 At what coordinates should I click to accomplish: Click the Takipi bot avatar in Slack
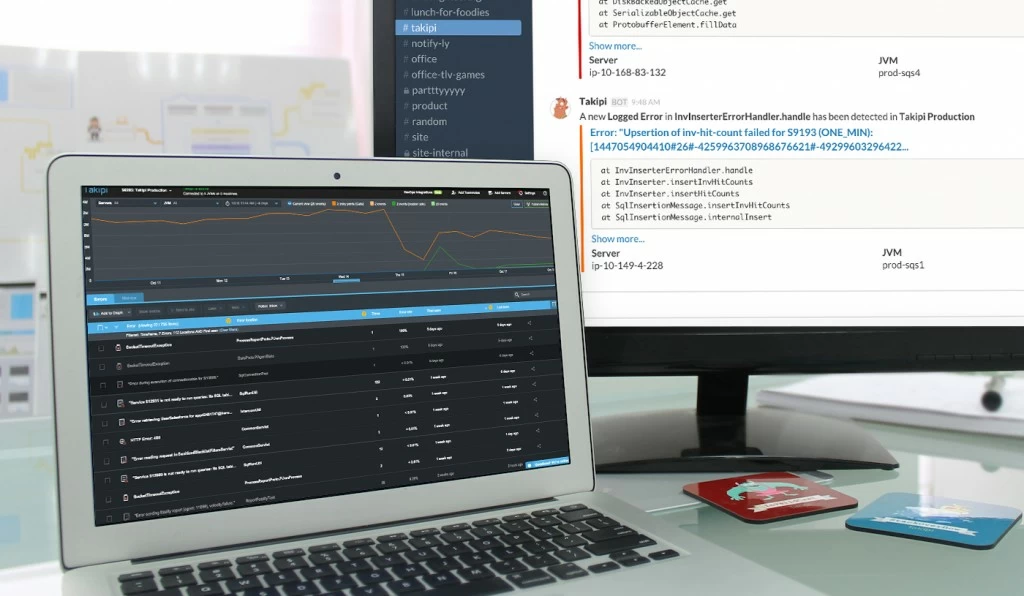pyautogui.click(x=560, y=108)
